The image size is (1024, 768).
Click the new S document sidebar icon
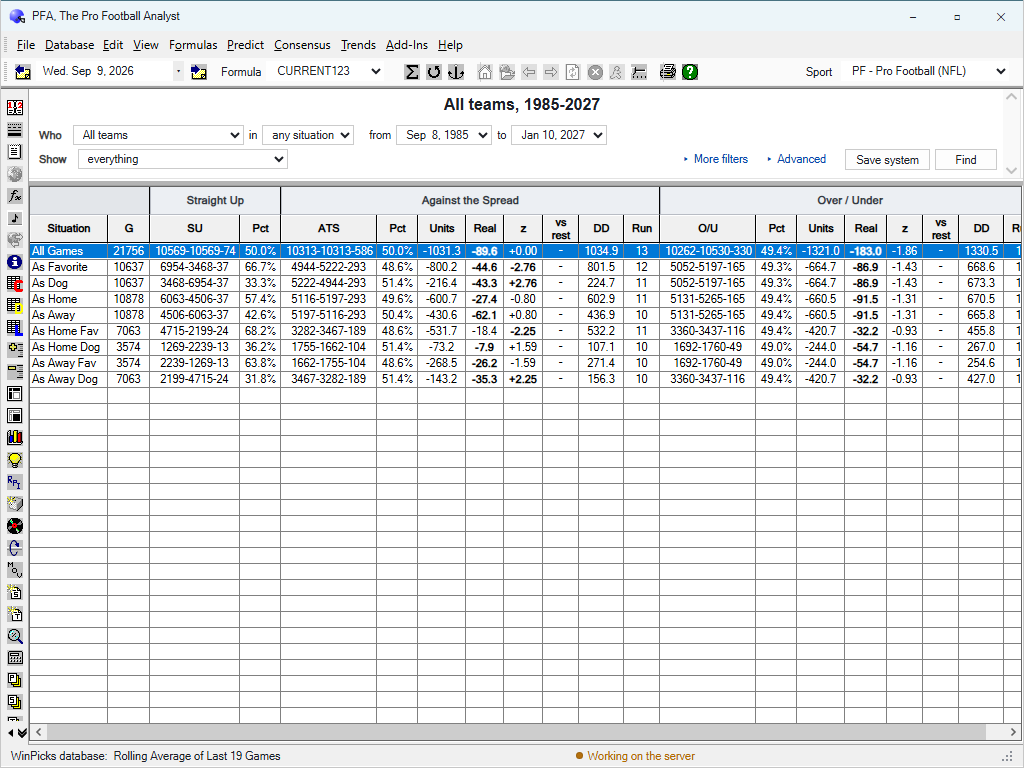click(x=14, y=592)
